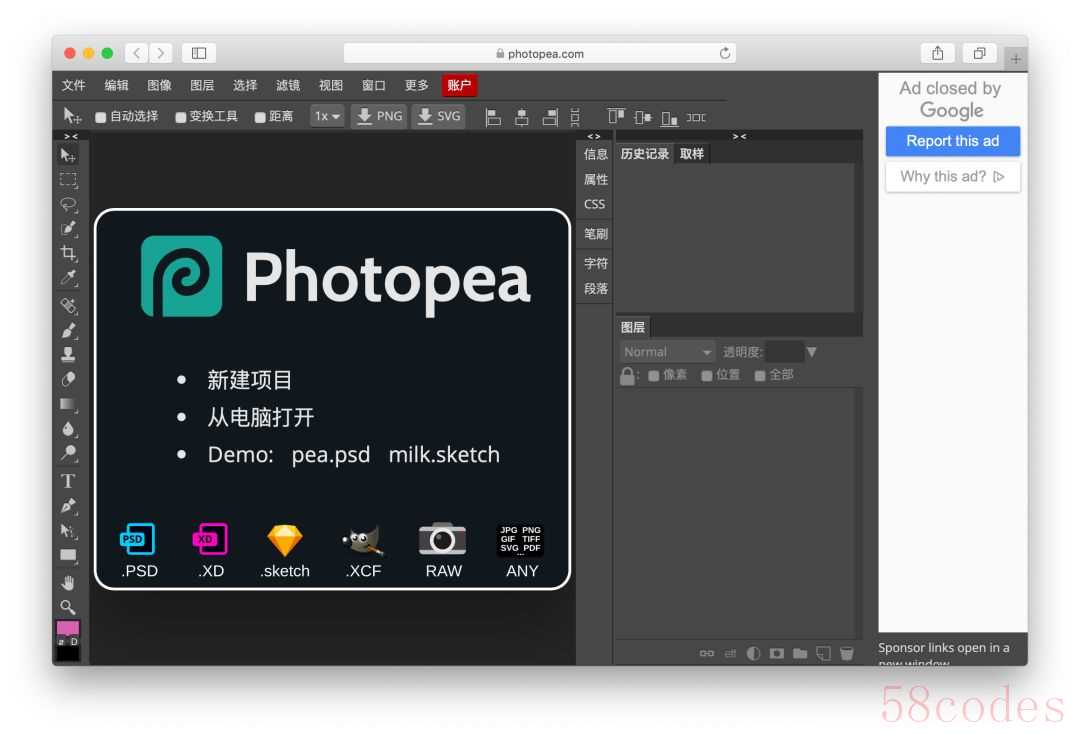Open the Normal blend mode dropdown
The width and height of the screenshot is (1080, 735).
(667, 352)
